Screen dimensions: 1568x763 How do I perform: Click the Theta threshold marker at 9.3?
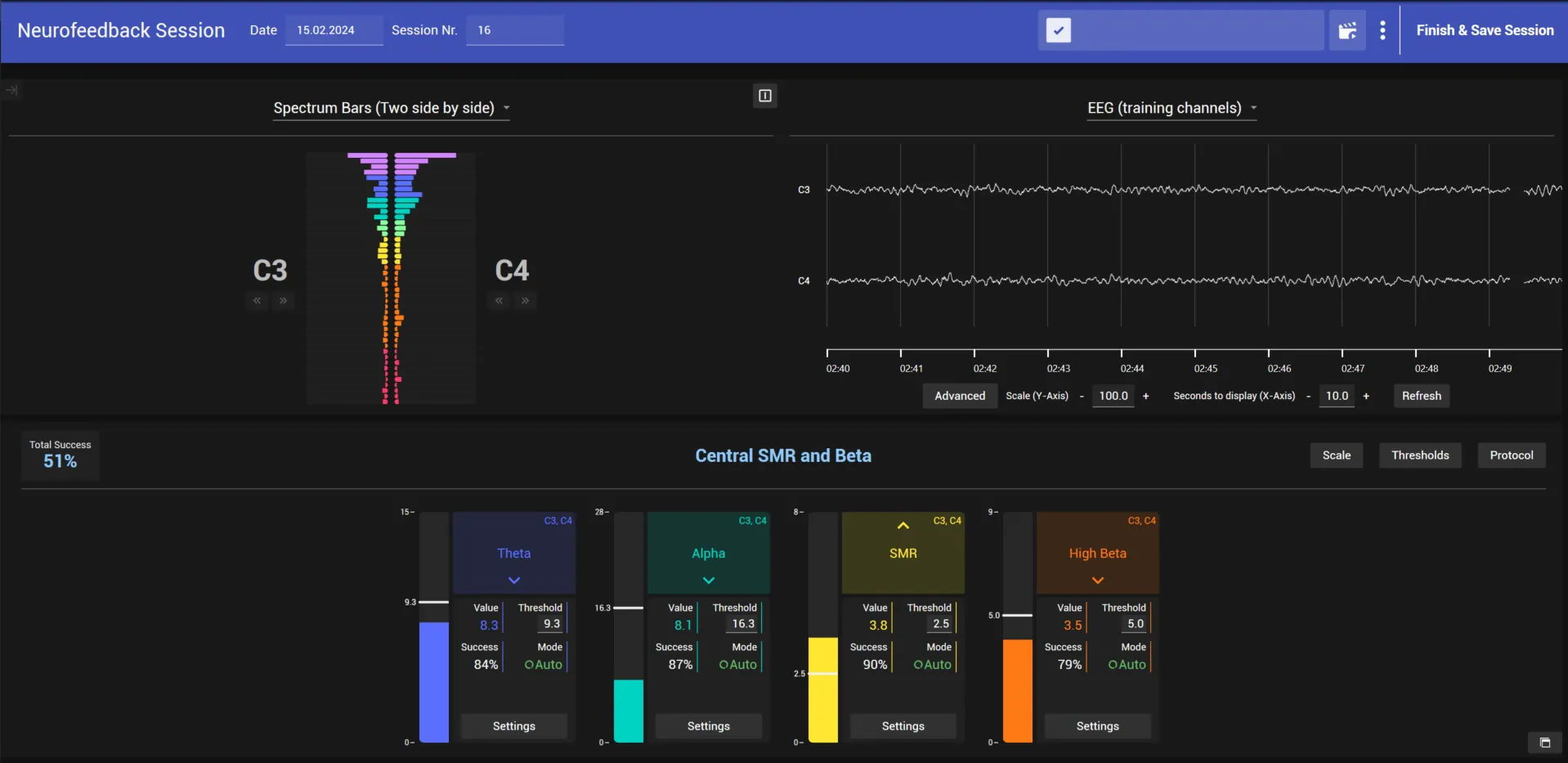coord(433,602)
